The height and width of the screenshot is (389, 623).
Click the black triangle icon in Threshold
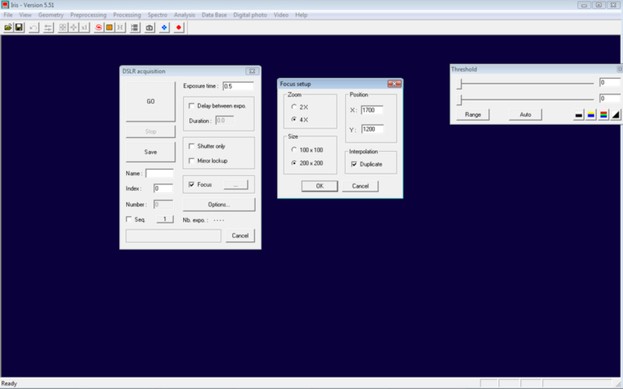pyautogui.click(x=615, y=115)
